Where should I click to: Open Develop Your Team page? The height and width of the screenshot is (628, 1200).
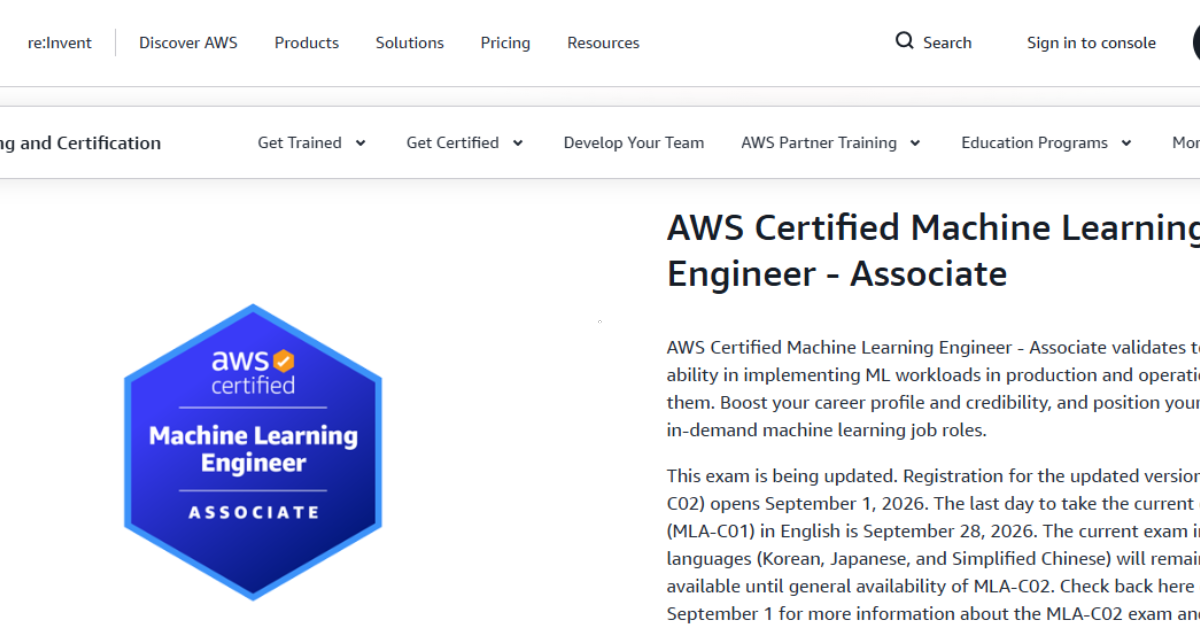point(633,143)
